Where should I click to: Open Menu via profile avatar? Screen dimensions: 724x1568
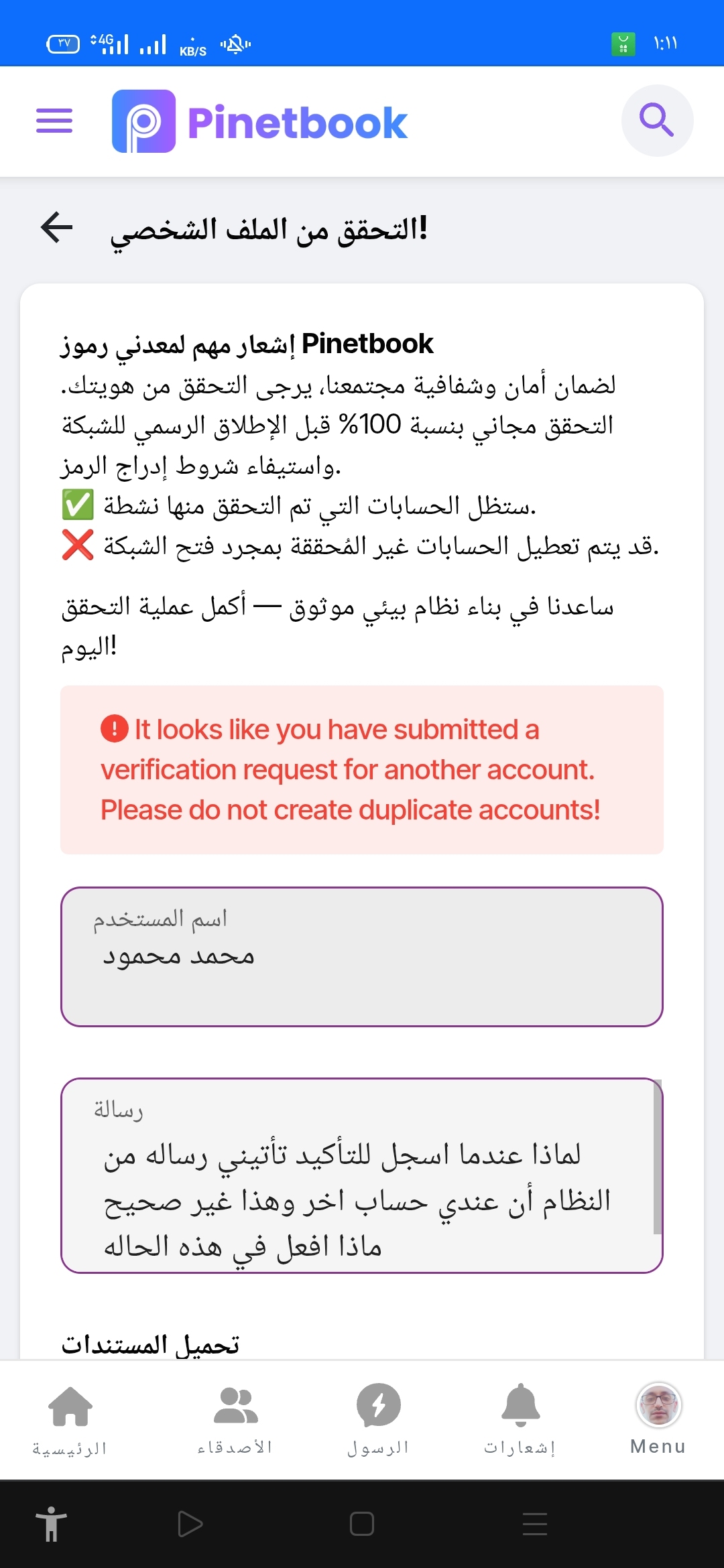pos(658,1405)
